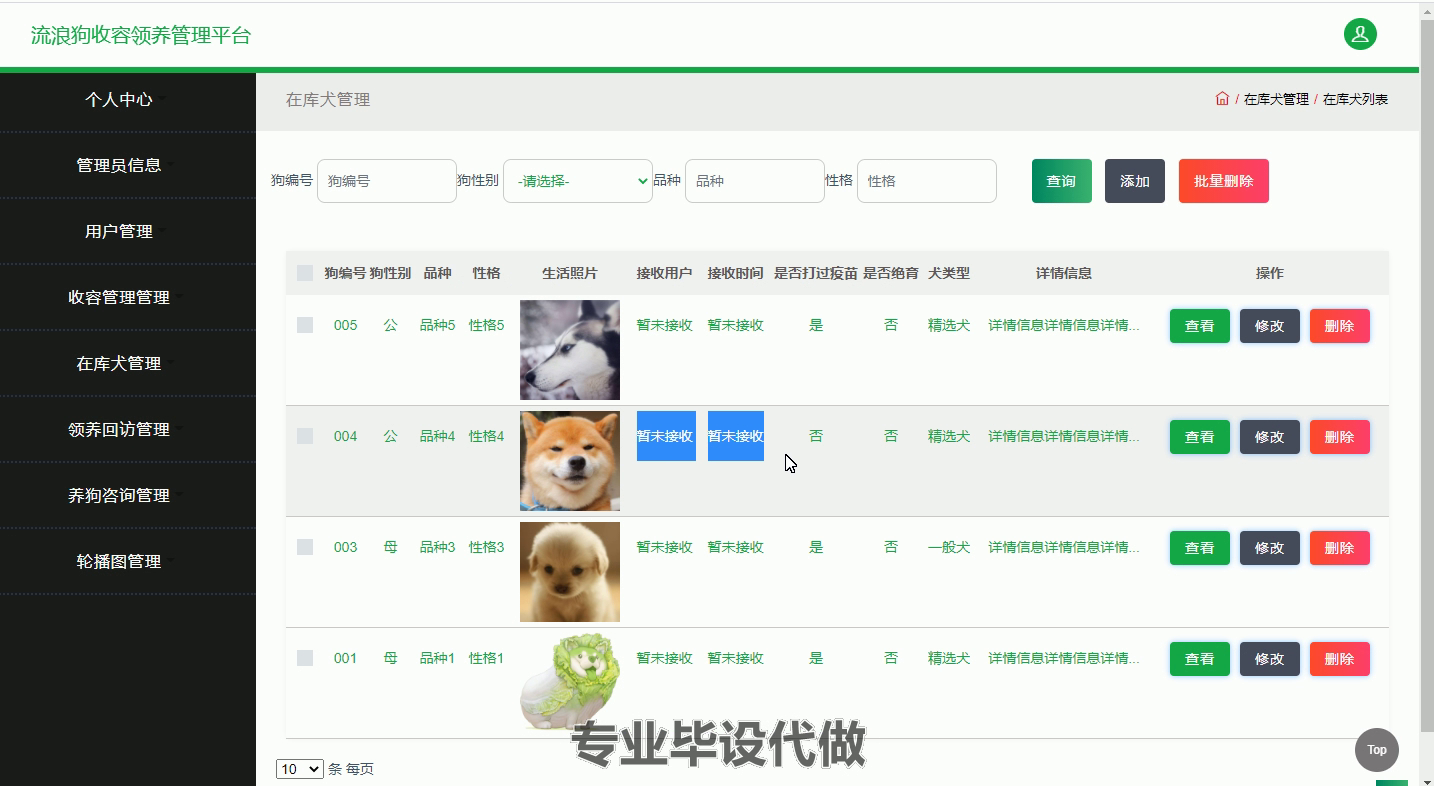Click 查看 for dog 001
Image resolution: width=1434 pixels, height=786 pixels.
pyautogui.click(x=1200, y=659)
